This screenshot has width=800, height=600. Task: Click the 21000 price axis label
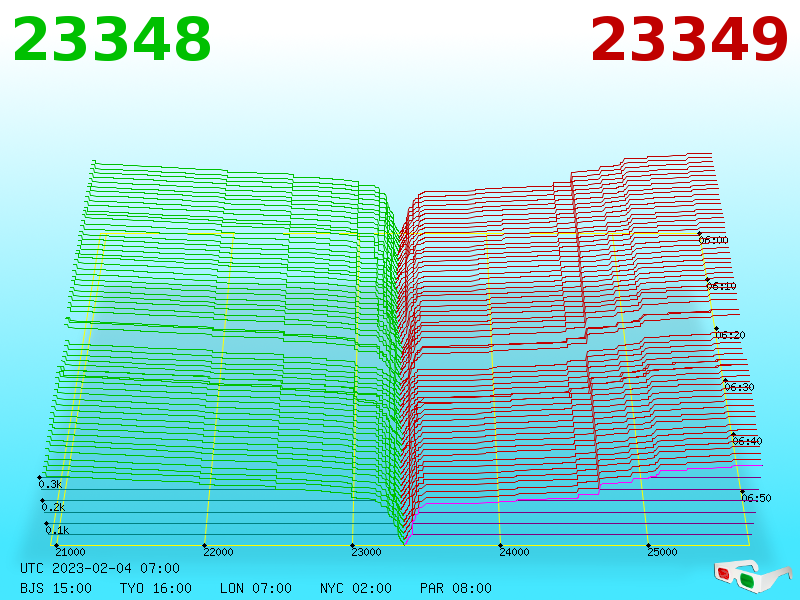tap(70, 552)
